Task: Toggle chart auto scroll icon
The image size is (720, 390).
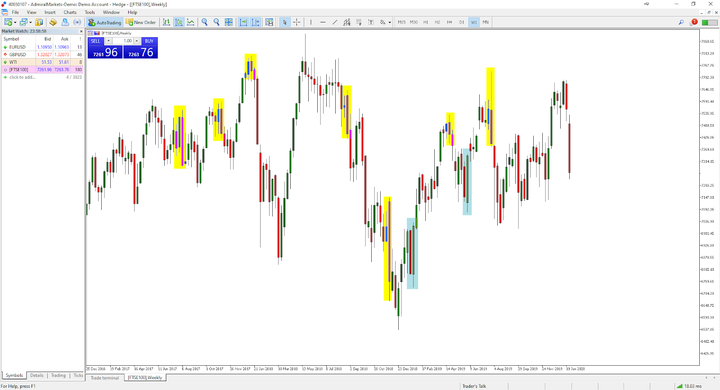Action: pos(243,22)
